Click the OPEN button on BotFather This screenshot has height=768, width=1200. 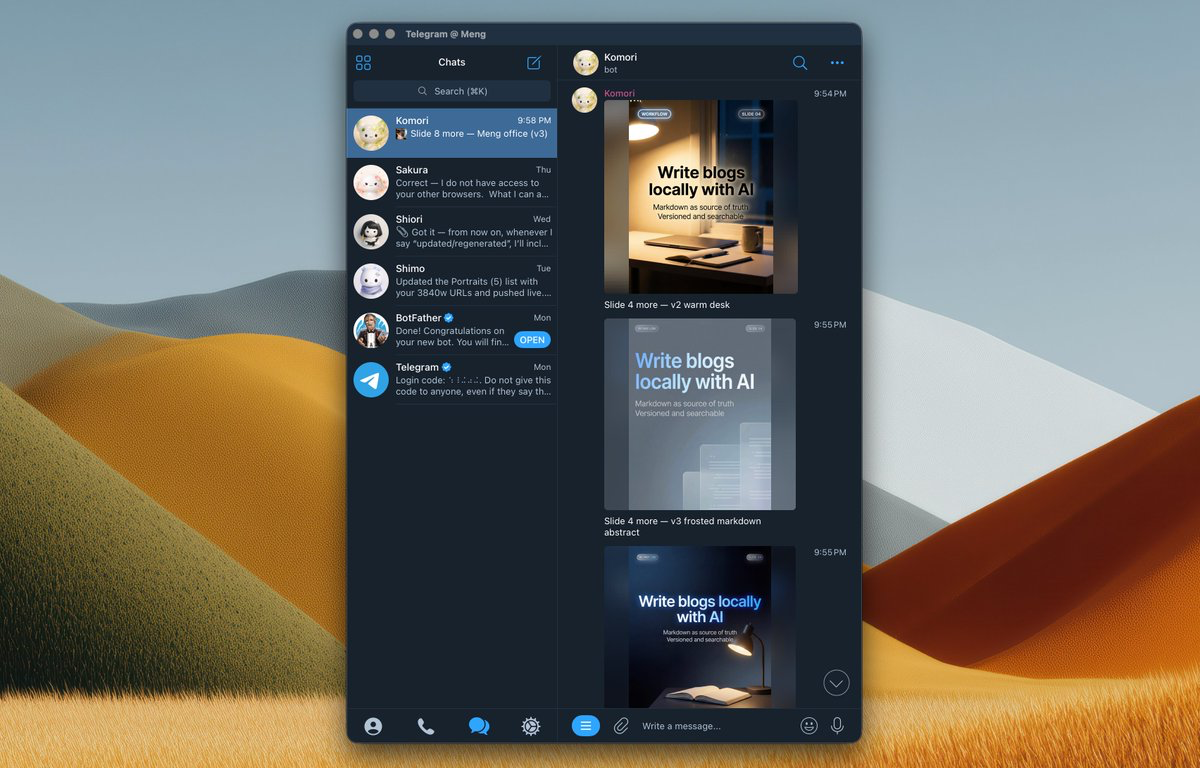(532, 340)
